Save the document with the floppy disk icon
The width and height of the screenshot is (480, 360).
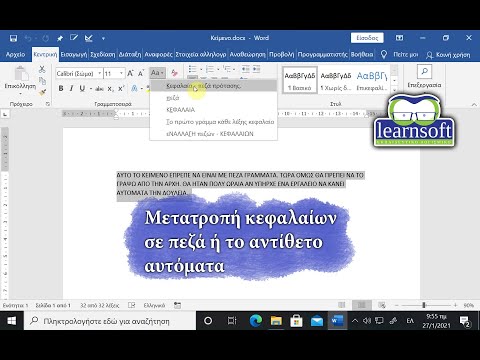click(x=13, y=38)
